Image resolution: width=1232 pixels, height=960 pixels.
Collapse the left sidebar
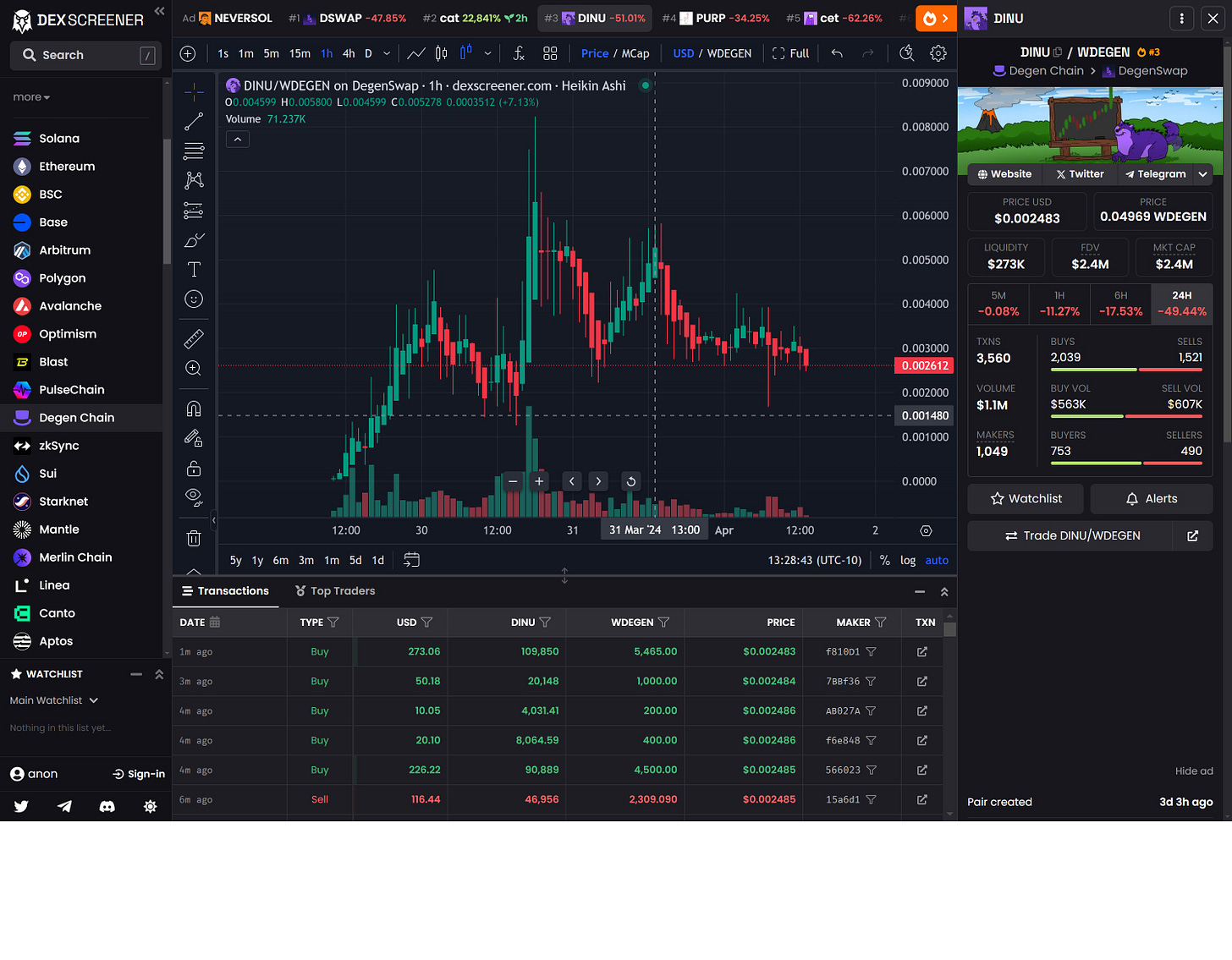coord(159,11)
